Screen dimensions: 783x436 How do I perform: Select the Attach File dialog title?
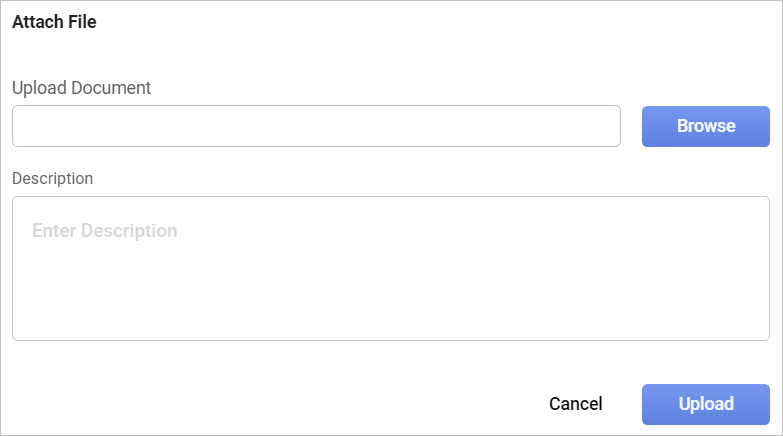point(54,21)
